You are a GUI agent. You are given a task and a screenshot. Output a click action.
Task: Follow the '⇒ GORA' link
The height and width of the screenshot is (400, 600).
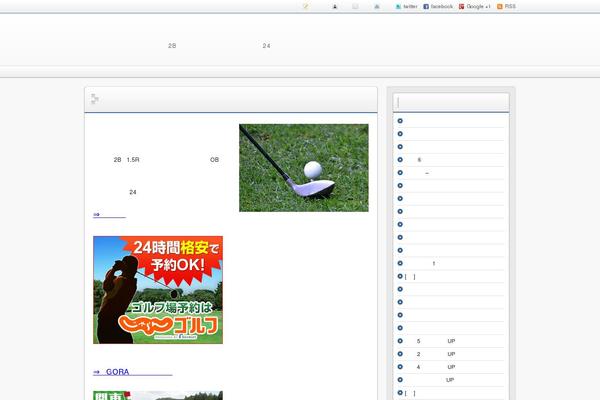point(132,372)
